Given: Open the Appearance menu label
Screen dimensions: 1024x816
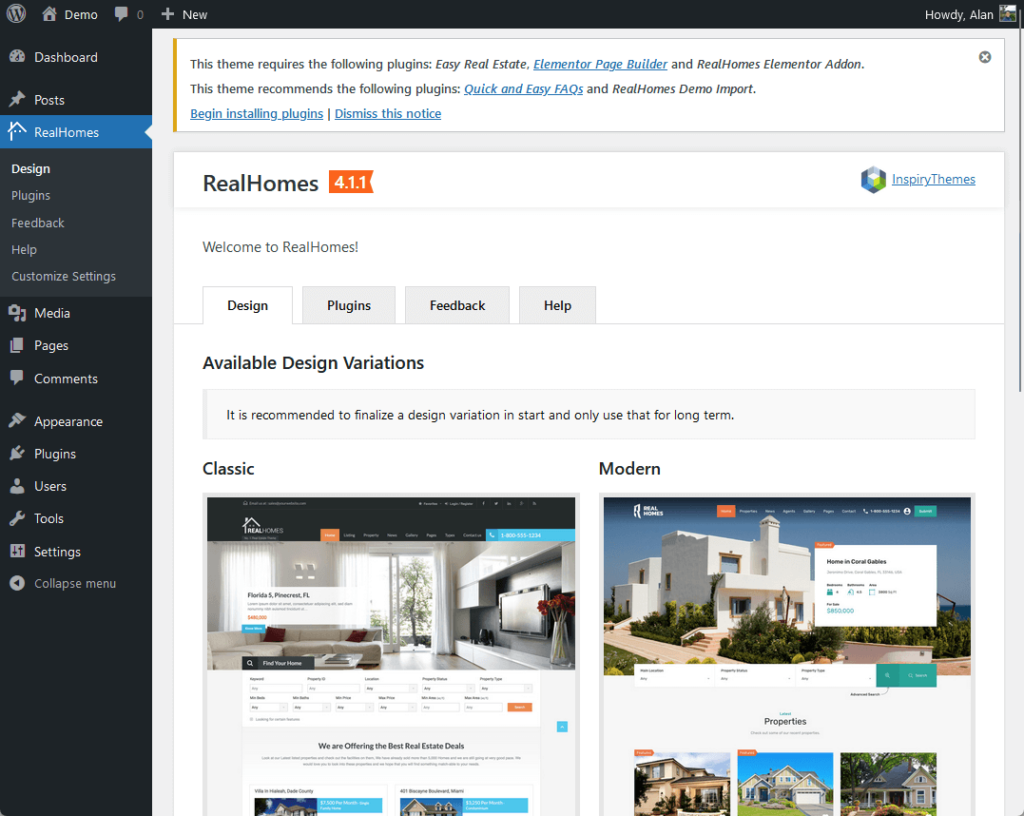Looking at the screenshot, I should click(69, 421).
